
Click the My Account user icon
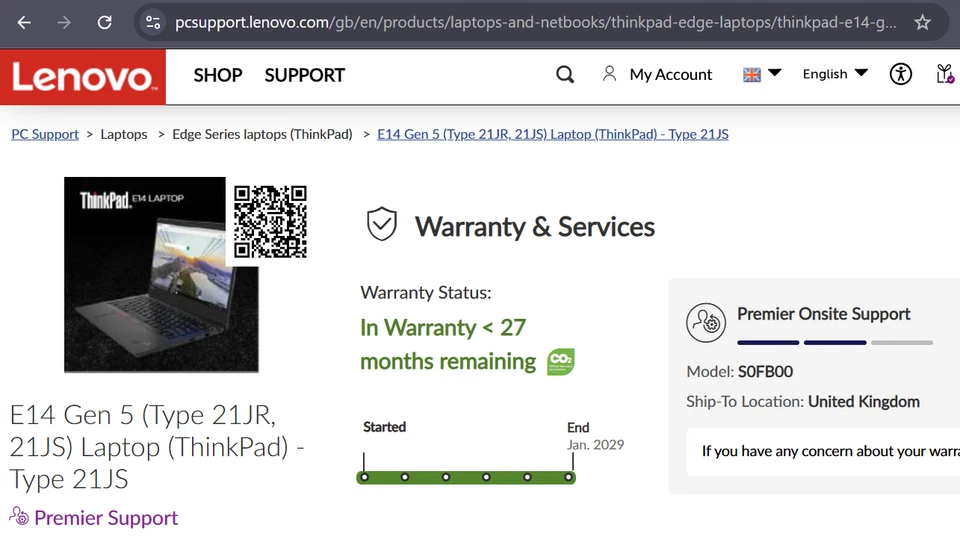(609, 74)
